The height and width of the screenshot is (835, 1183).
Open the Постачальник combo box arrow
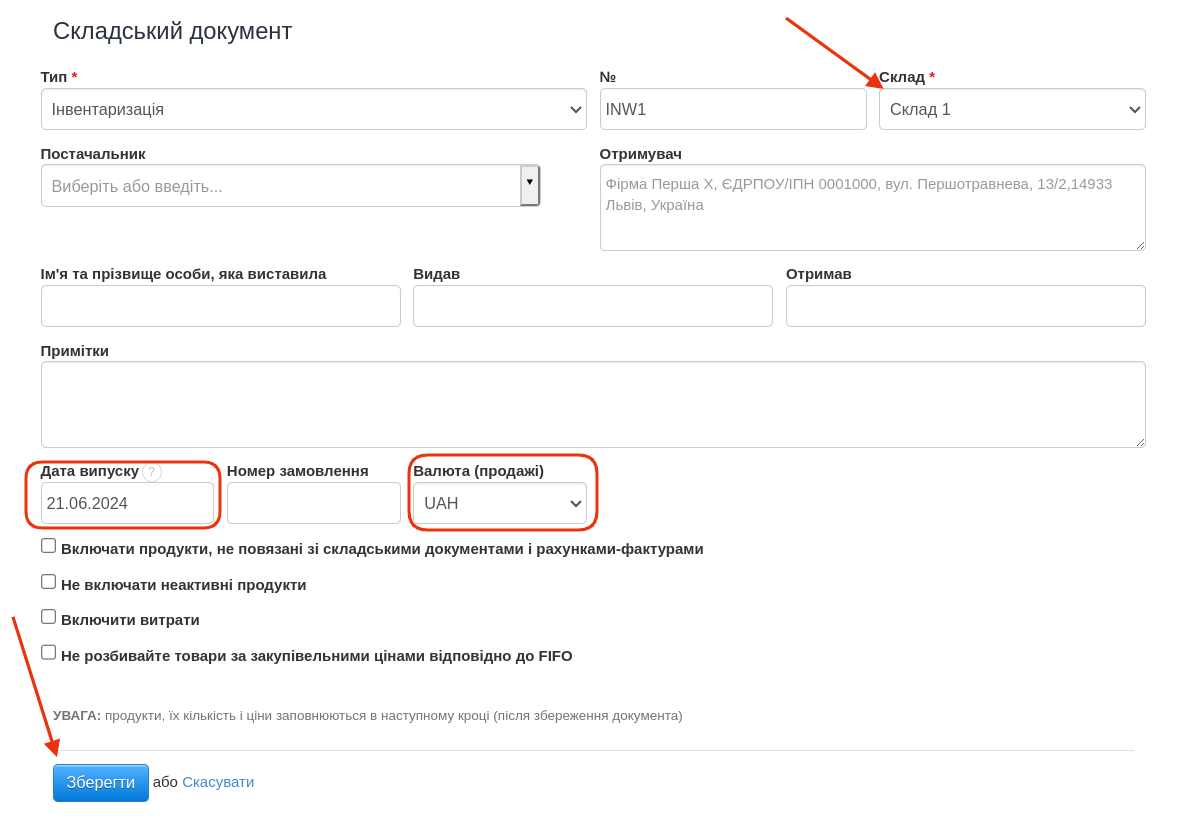pyautogui.click(x=530, y=185)
